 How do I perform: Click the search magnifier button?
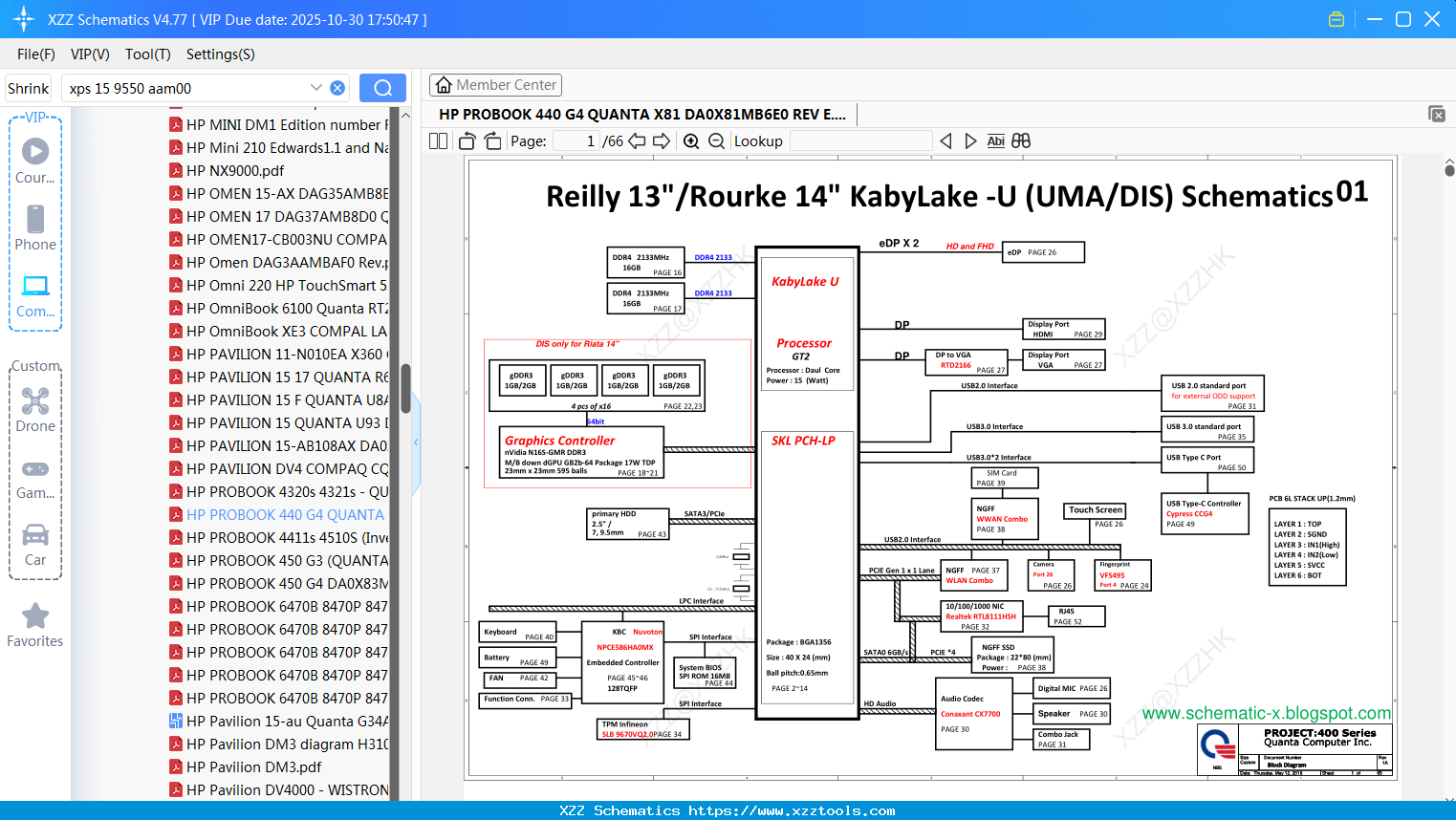tap(382, 88)
